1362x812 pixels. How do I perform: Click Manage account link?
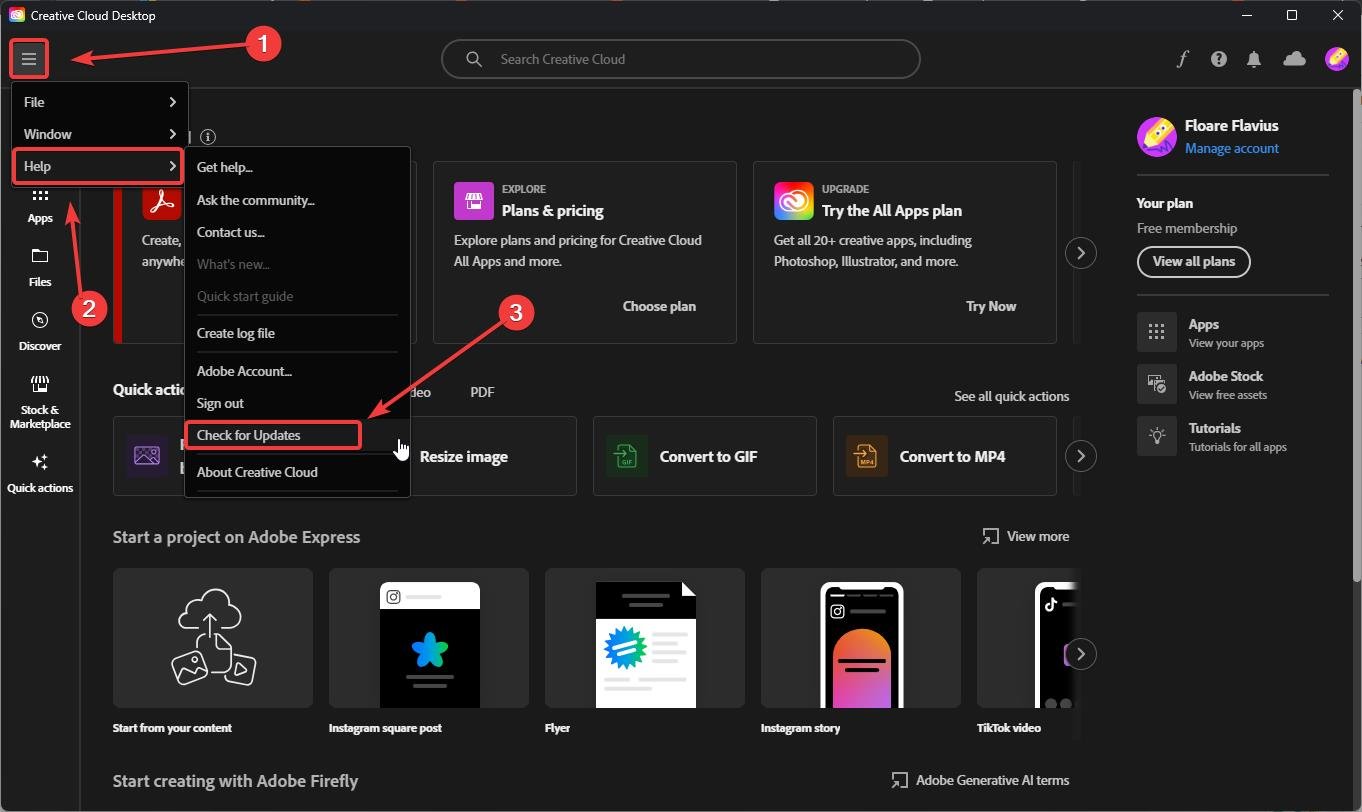[1232, 148]
